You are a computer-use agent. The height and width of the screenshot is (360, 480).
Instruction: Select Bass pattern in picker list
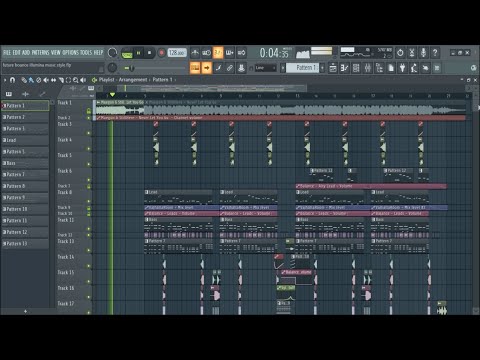[25, 163]
